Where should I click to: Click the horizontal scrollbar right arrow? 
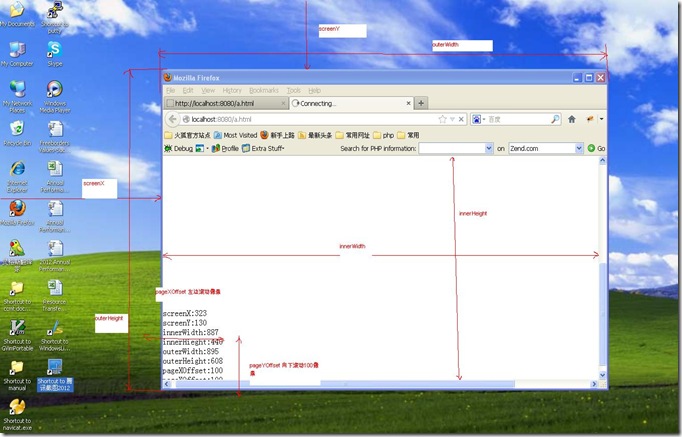click(x=594, y=384)
